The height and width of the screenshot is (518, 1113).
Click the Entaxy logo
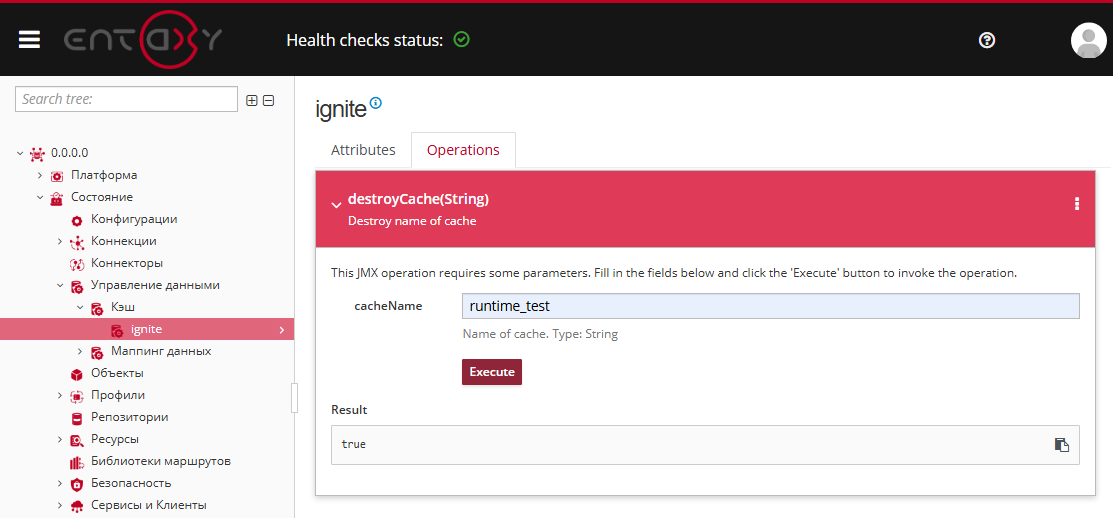(143, 40)
